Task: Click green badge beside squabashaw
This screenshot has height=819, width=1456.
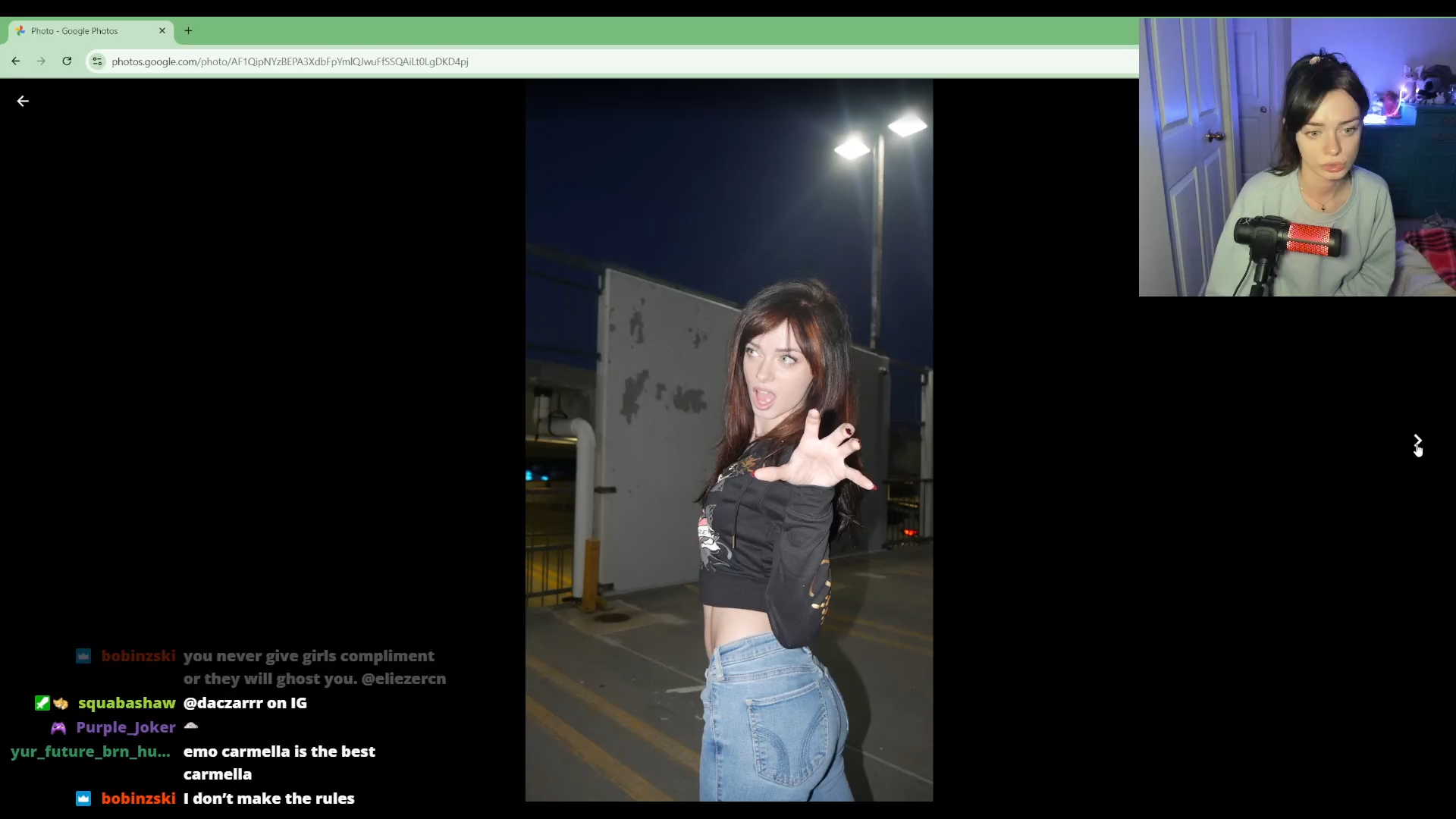Action: (x=42, y=703)
